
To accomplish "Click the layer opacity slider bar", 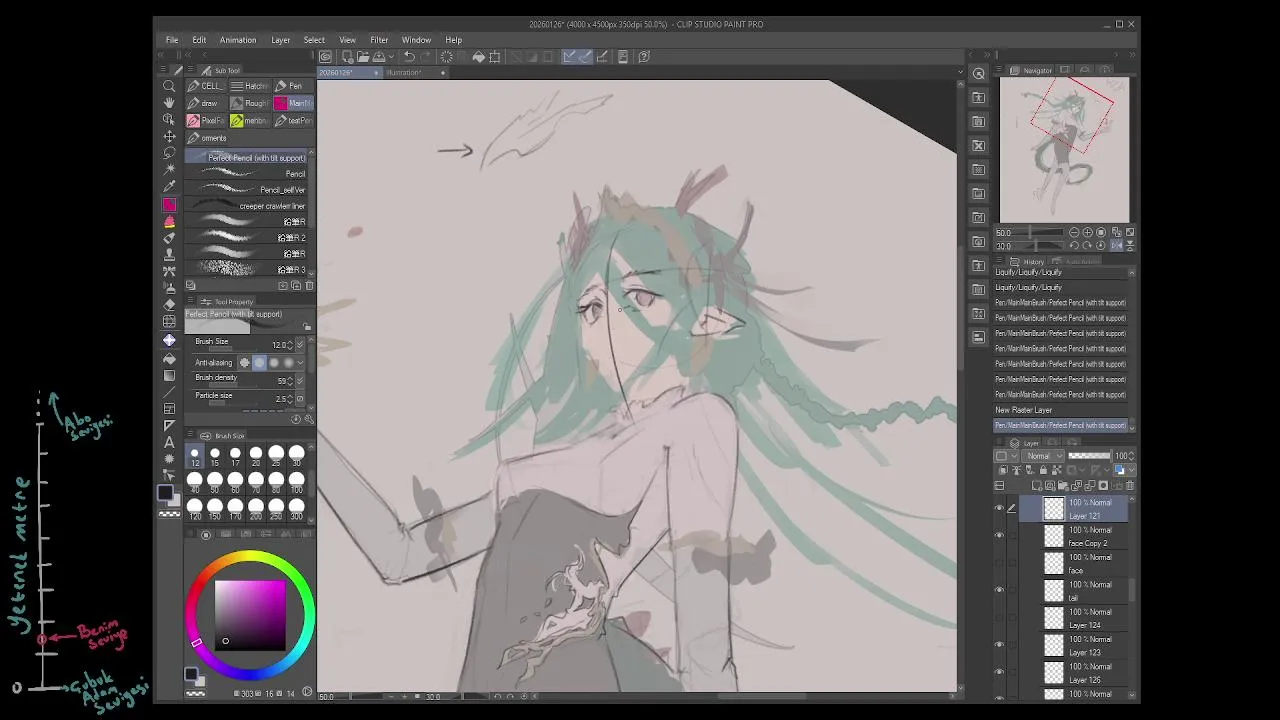I will point(1089,456).
